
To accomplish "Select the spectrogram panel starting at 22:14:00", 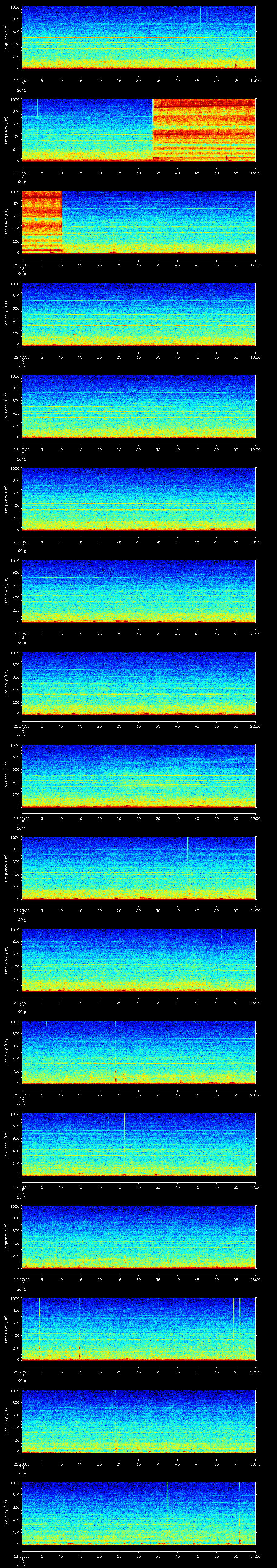I will [x=138, y=38].
